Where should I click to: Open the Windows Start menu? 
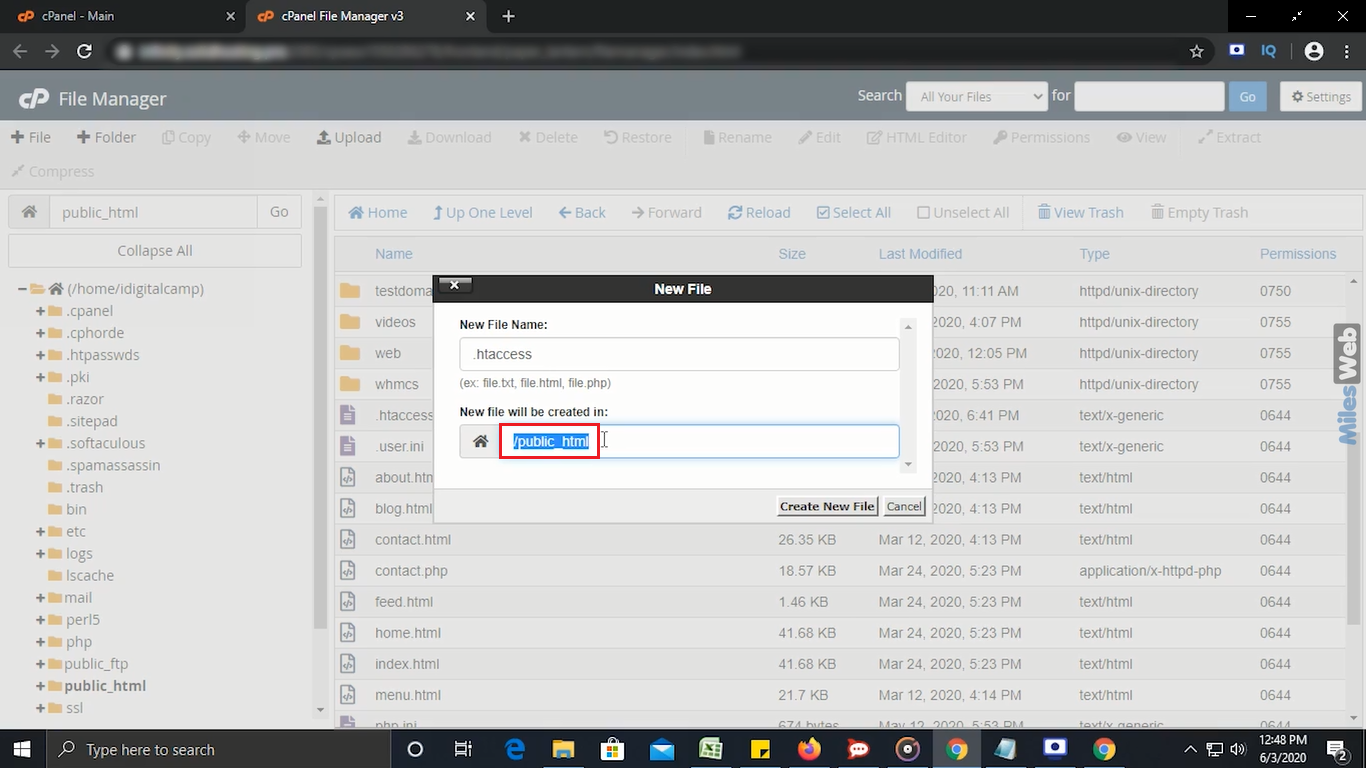(22, 749)
